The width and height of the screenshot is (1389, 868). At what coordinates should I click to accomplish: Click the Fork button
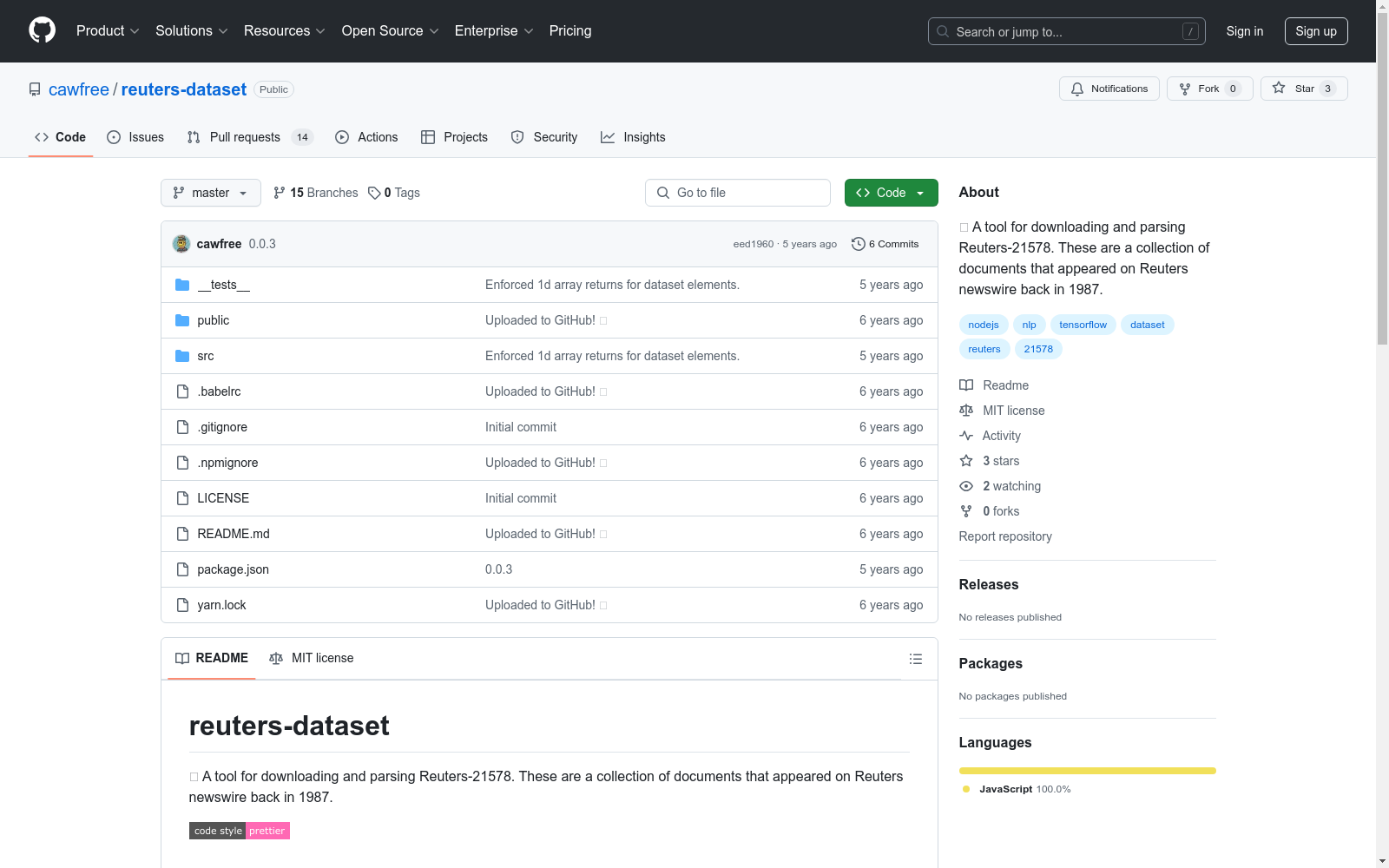[1209, 89]
